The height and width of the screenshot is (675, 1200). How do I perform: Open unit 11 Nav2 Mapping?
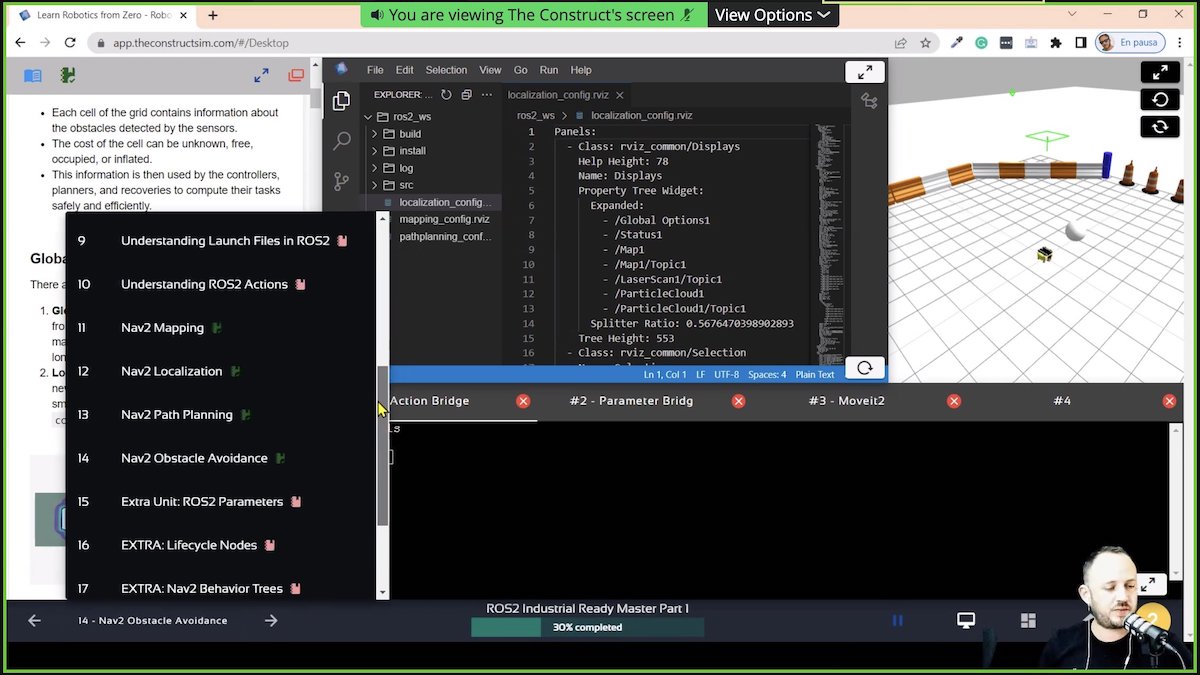pyautogui.click(x=162, y=328)
